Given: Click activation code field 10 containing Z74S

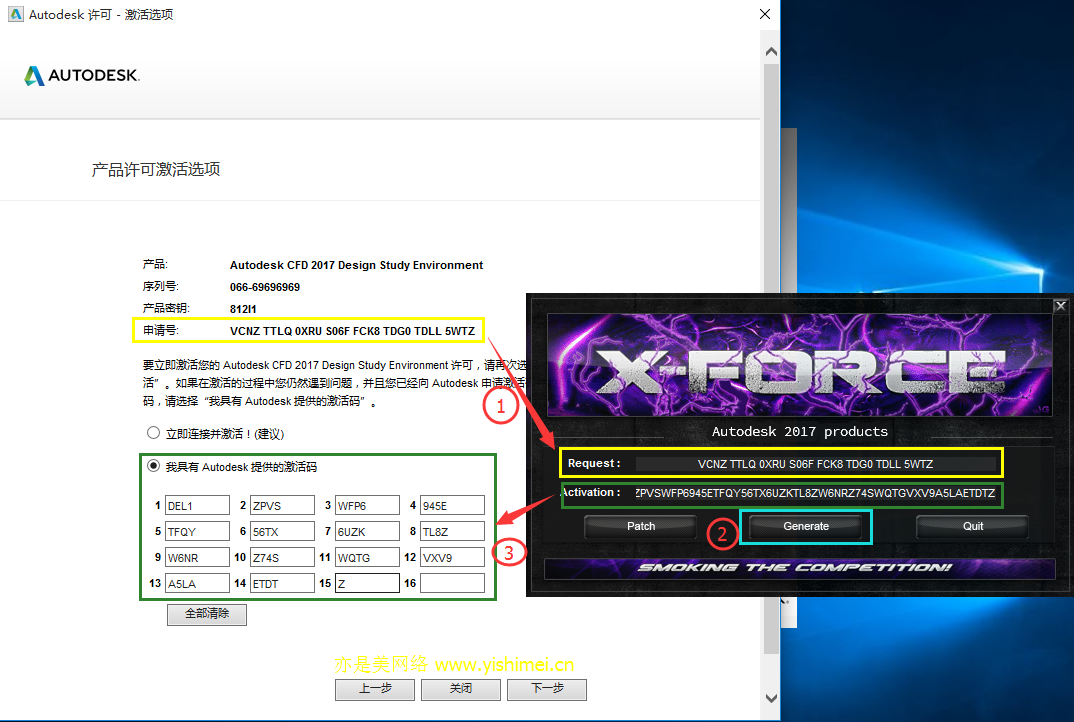Looking at the screenshot, I should 282,558.
